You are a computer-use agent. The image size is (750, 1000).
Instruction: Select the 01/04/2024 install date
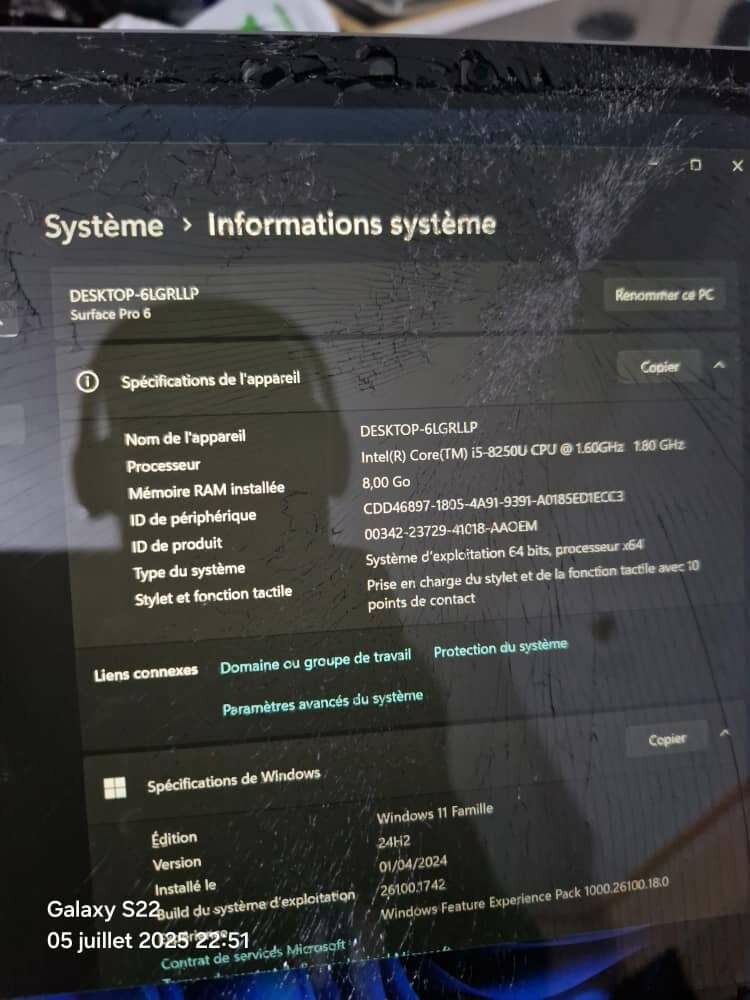click(x=413, y=864)
